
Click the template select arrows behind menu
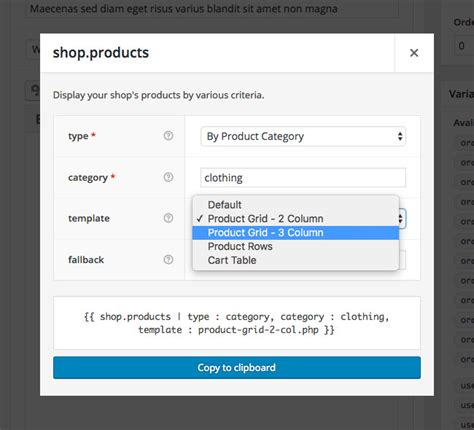click(x=402, y=219)
